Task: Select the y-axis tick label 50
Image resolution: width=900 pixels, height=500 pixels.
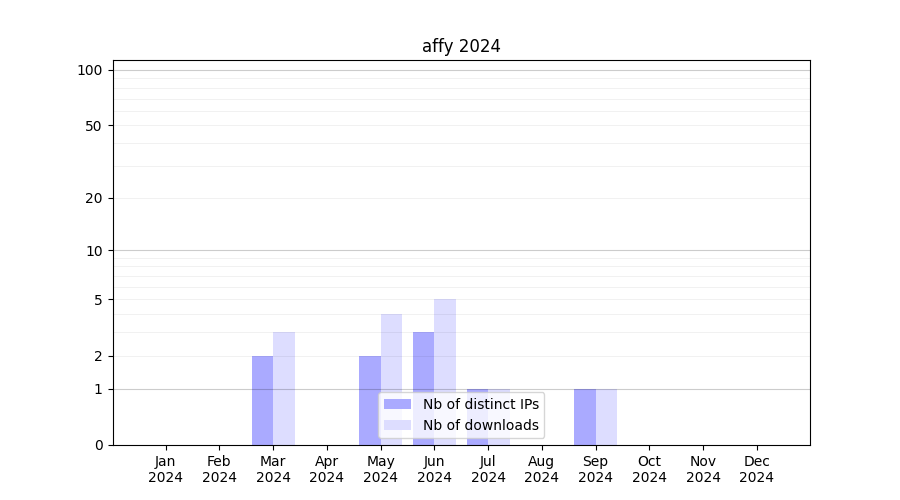Action: point(94,126)
